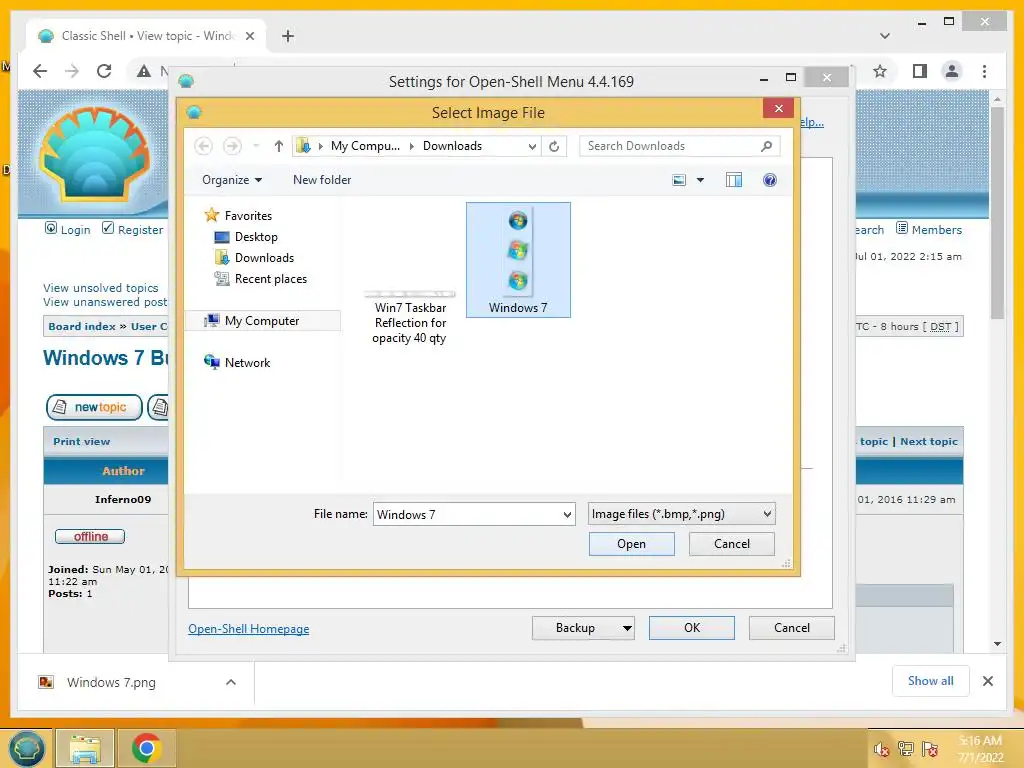Click the Not secure warning icon
The height and width of the screenshot is (768, 1024).
144,71
